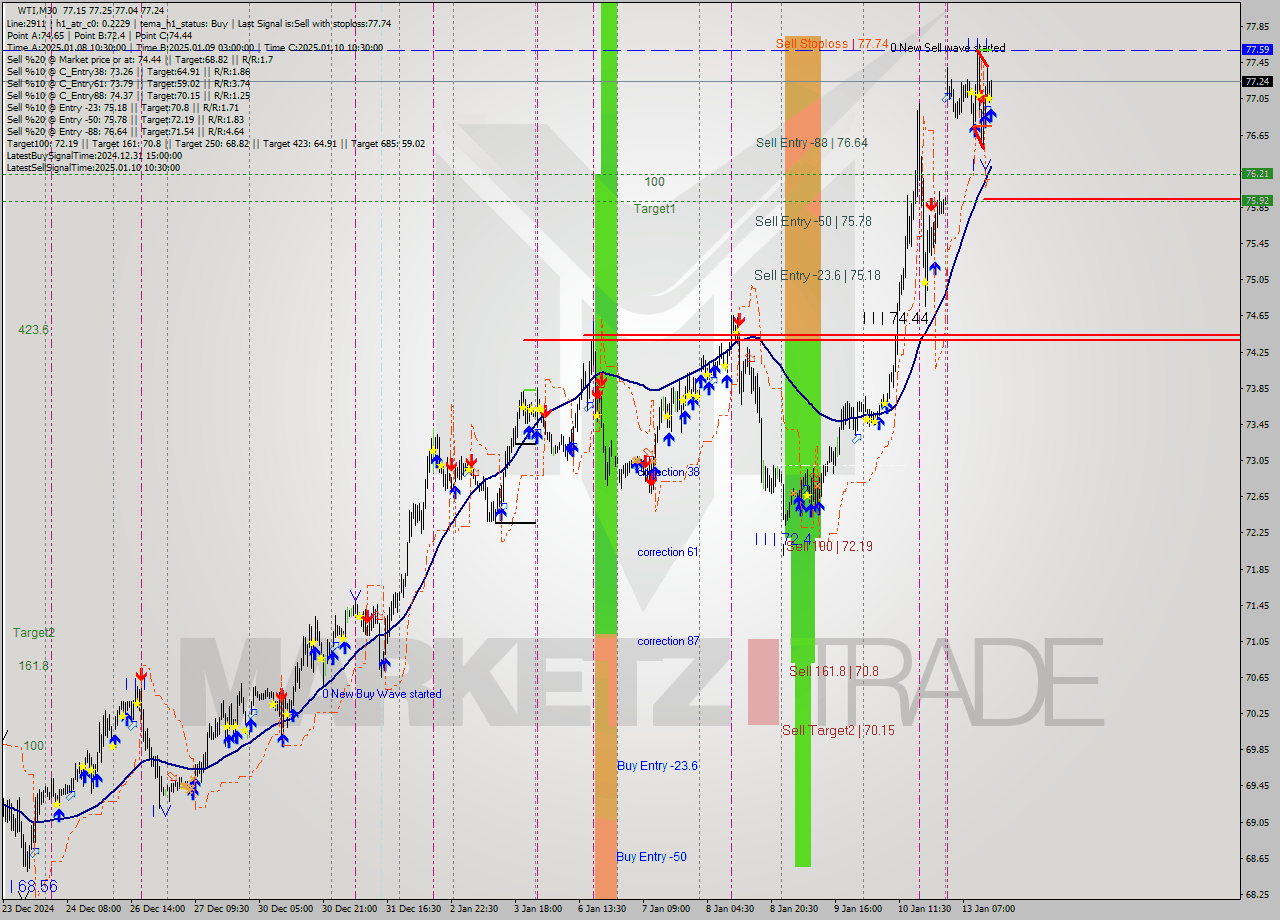
Task: Select the 'correction 87' label
Action: pyautogui.click(x=668, y=641)
